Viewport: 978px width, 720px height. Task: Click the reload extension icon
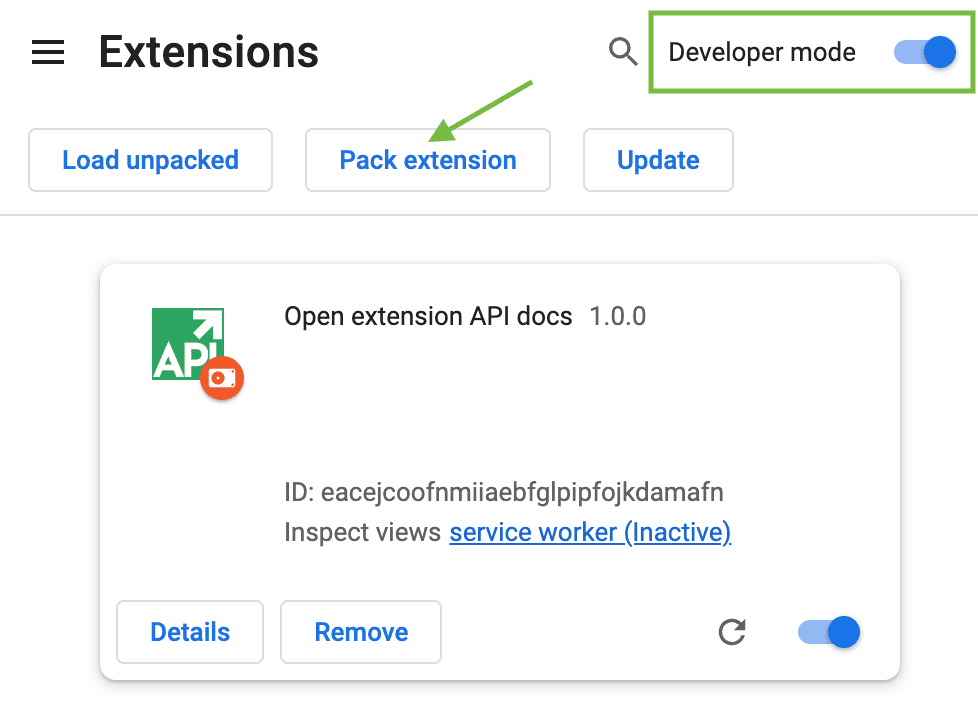tap(732, 632)
